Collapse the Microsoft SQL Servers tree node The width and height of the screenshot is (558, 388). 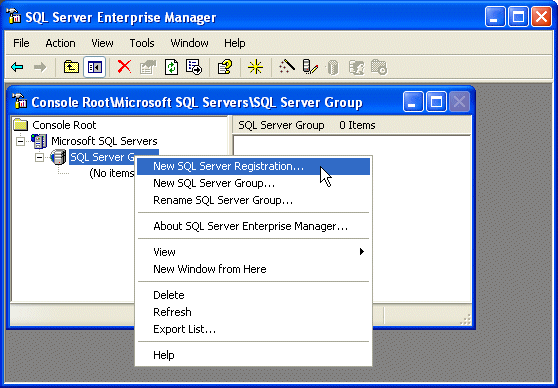click(21, 141)
